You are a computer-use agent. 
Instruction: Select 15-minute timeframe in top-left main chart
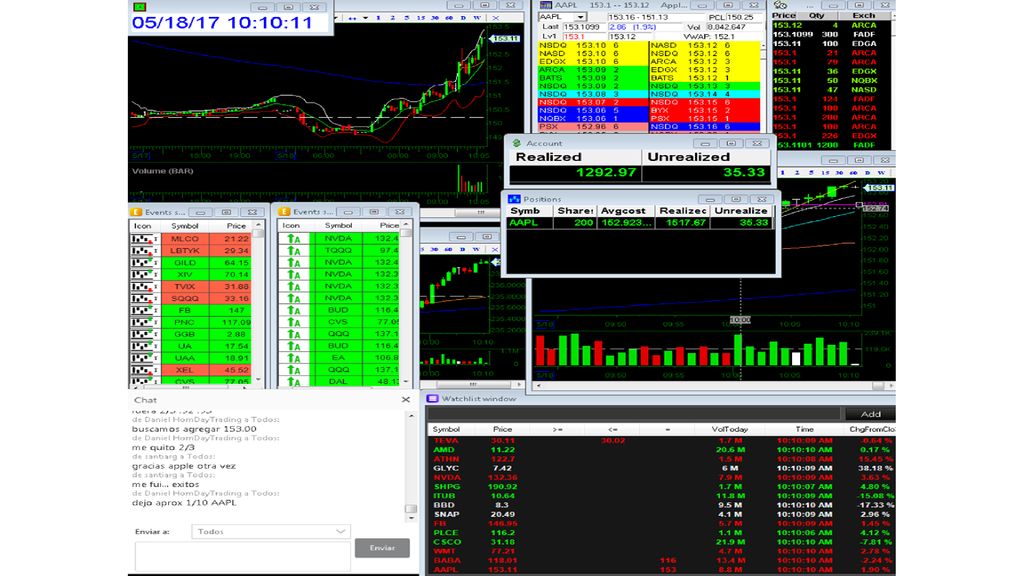[x=421, y=18]
